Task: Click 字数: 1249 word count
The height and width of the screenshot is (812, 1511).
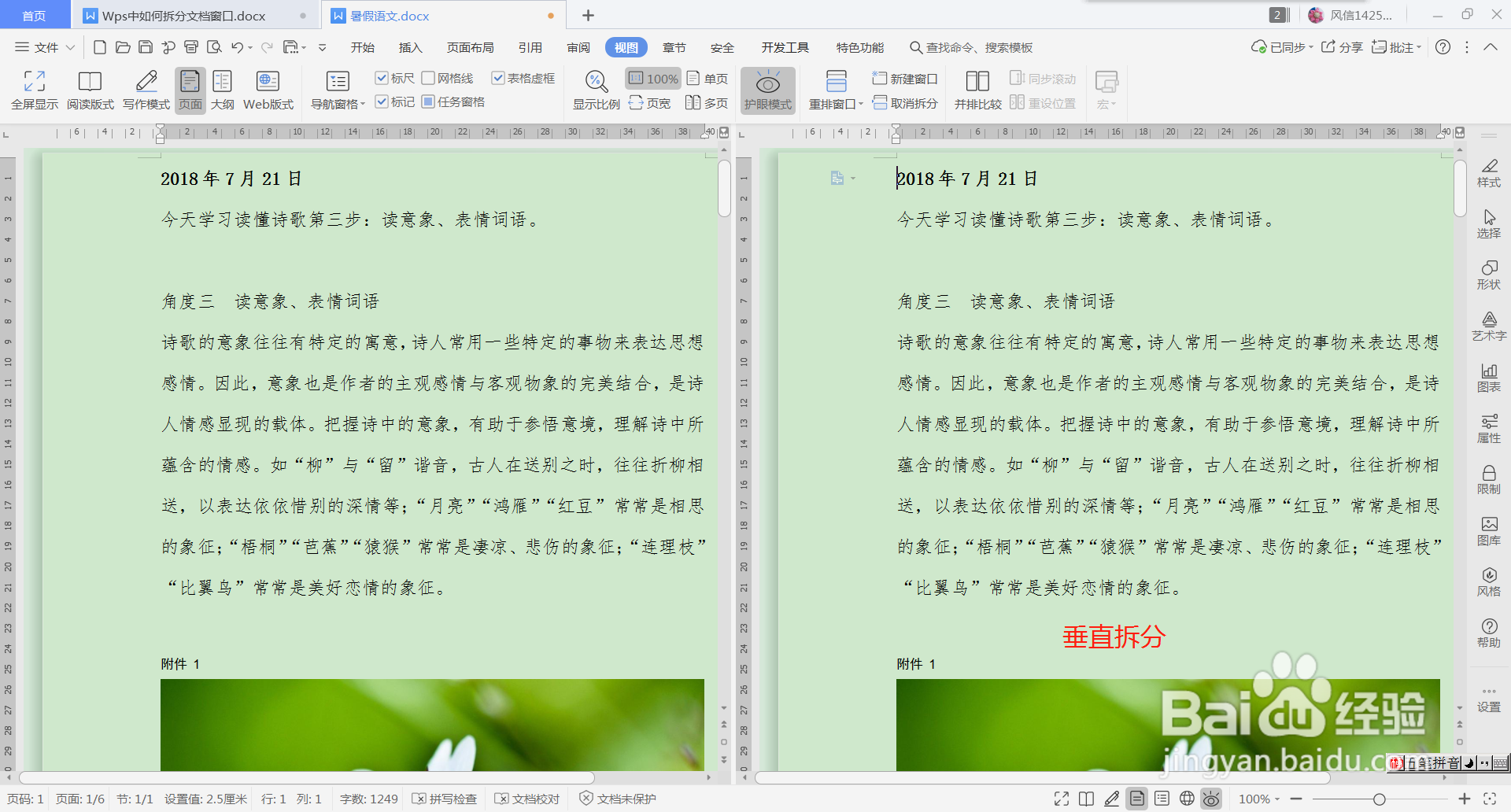Action: 368,799
